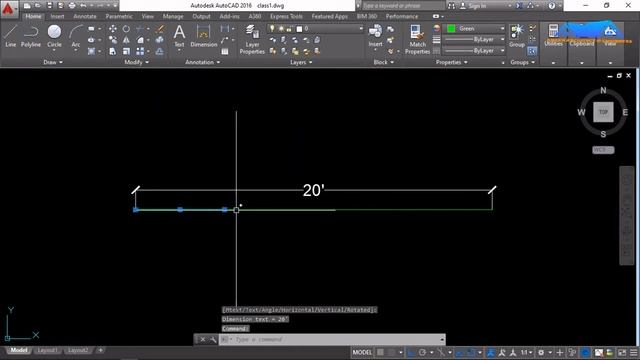Click Match Properties tool
The width and height of the screenshot is (640, 360).
pyautogui.click(x=417, y=39)
